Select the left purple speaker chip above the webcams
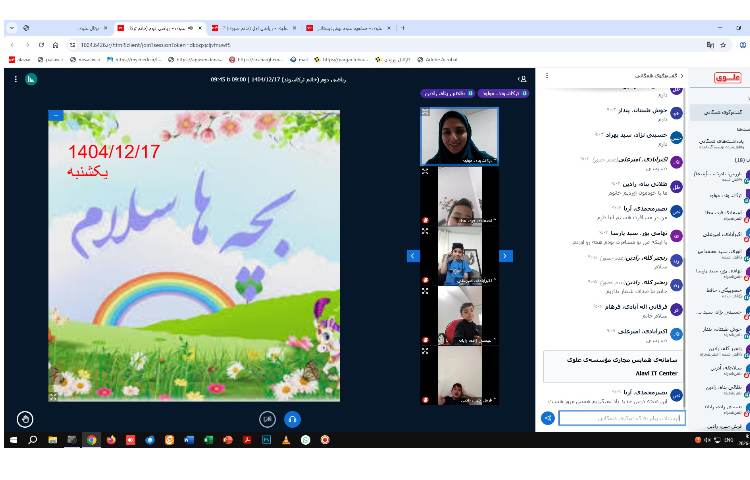 [x=447, y=93]
